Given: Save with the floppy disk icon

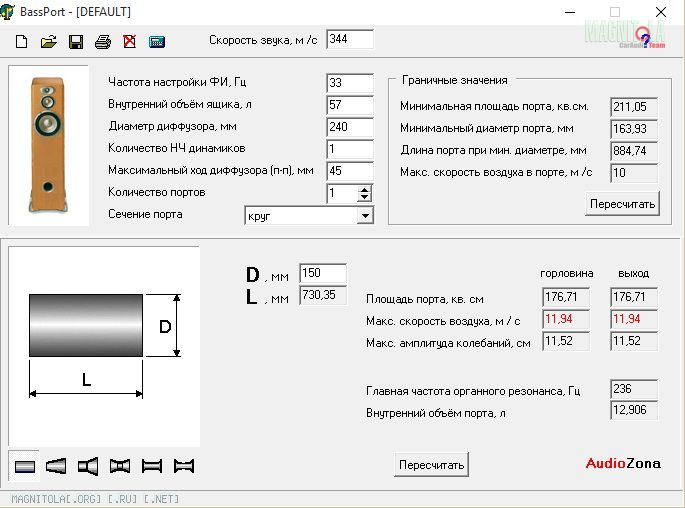Looking at the screenshot, I should coord(76,42).
